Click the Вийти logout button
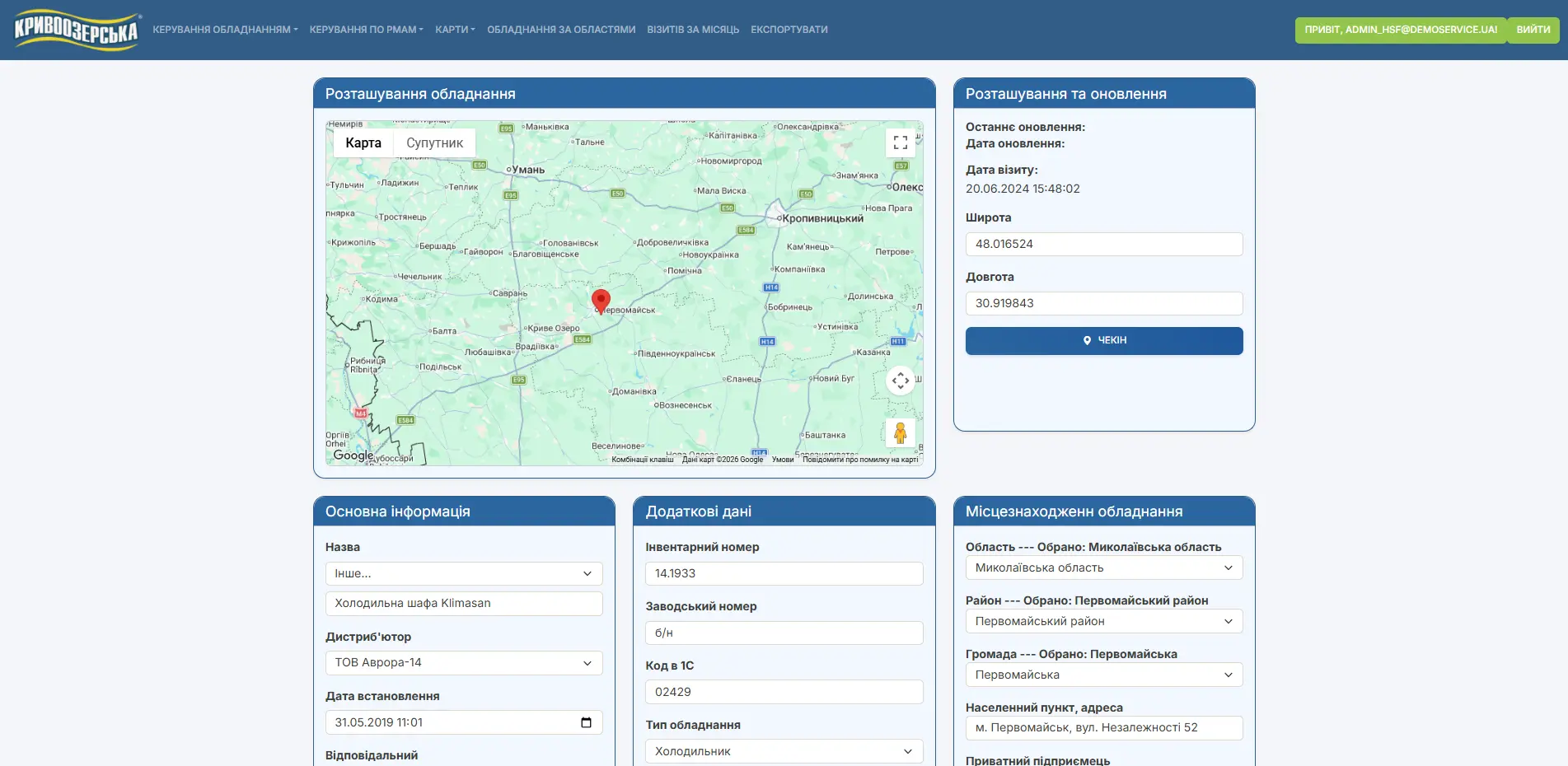This screenshot has height=766, width=1568. [1533, 30]
